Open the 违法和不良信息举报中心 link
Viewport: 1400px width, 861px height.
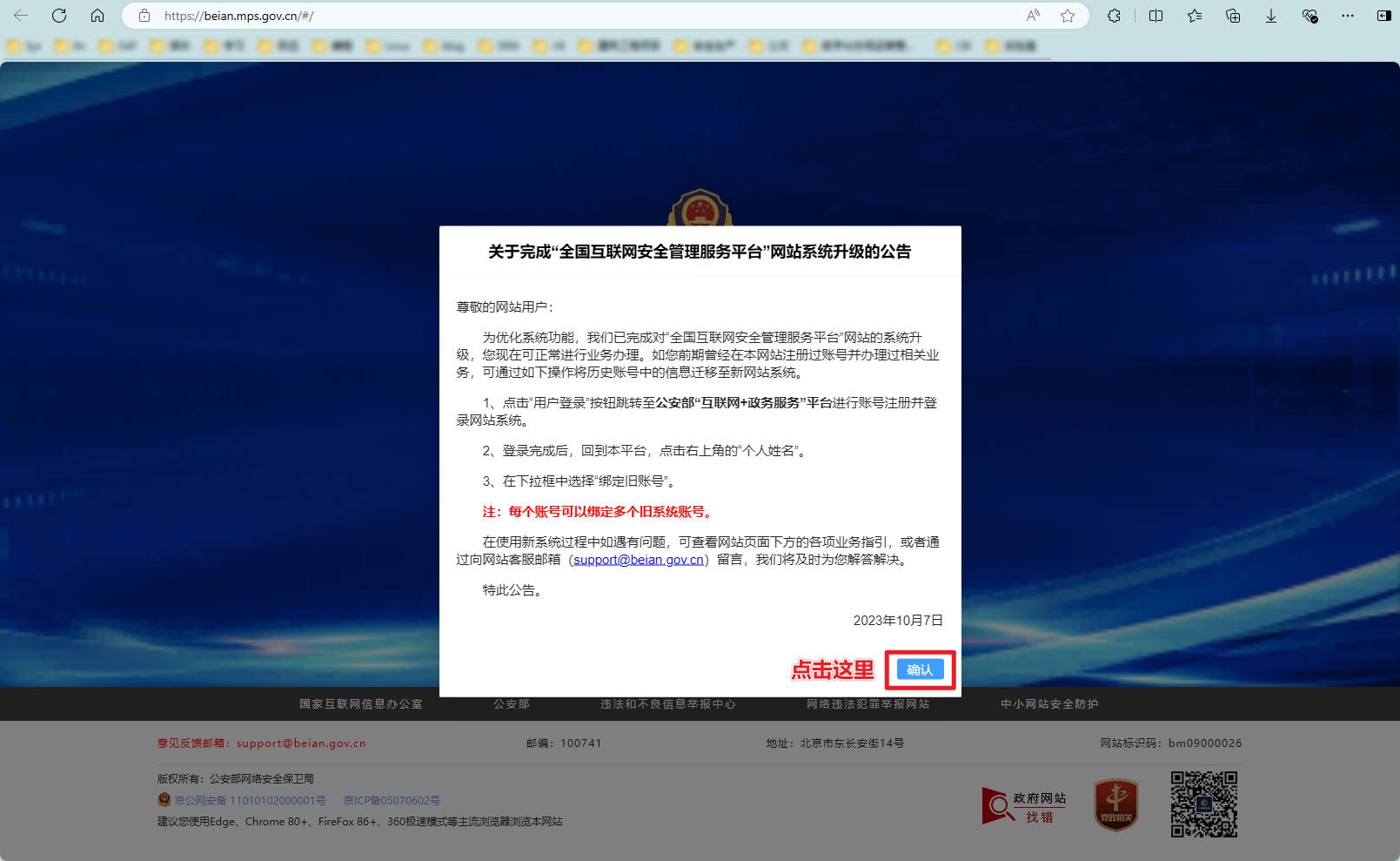[x=668, y=704]
